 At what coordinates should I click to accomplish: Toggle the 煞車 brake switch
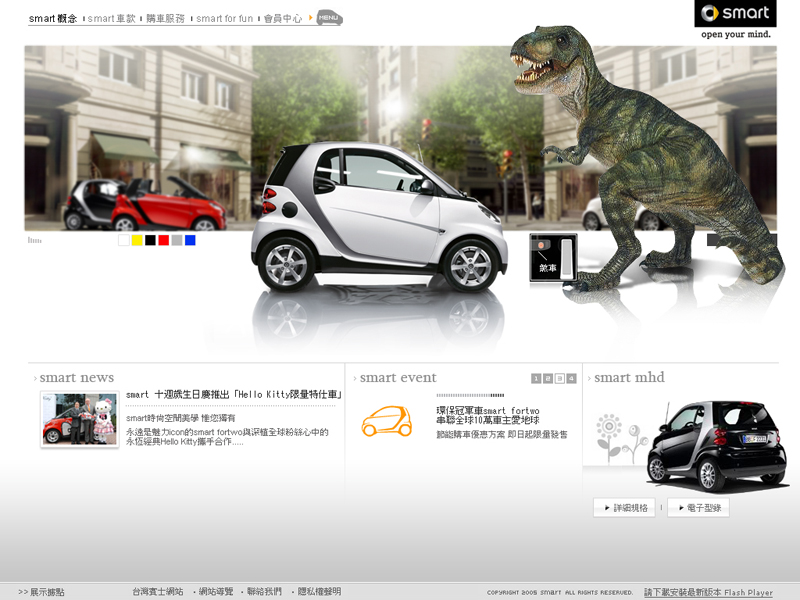click(554, 258)
